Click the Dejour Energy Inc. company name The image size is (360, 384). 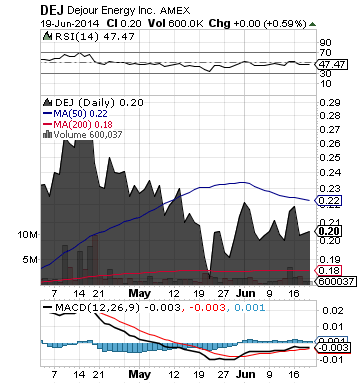point(112,10)
